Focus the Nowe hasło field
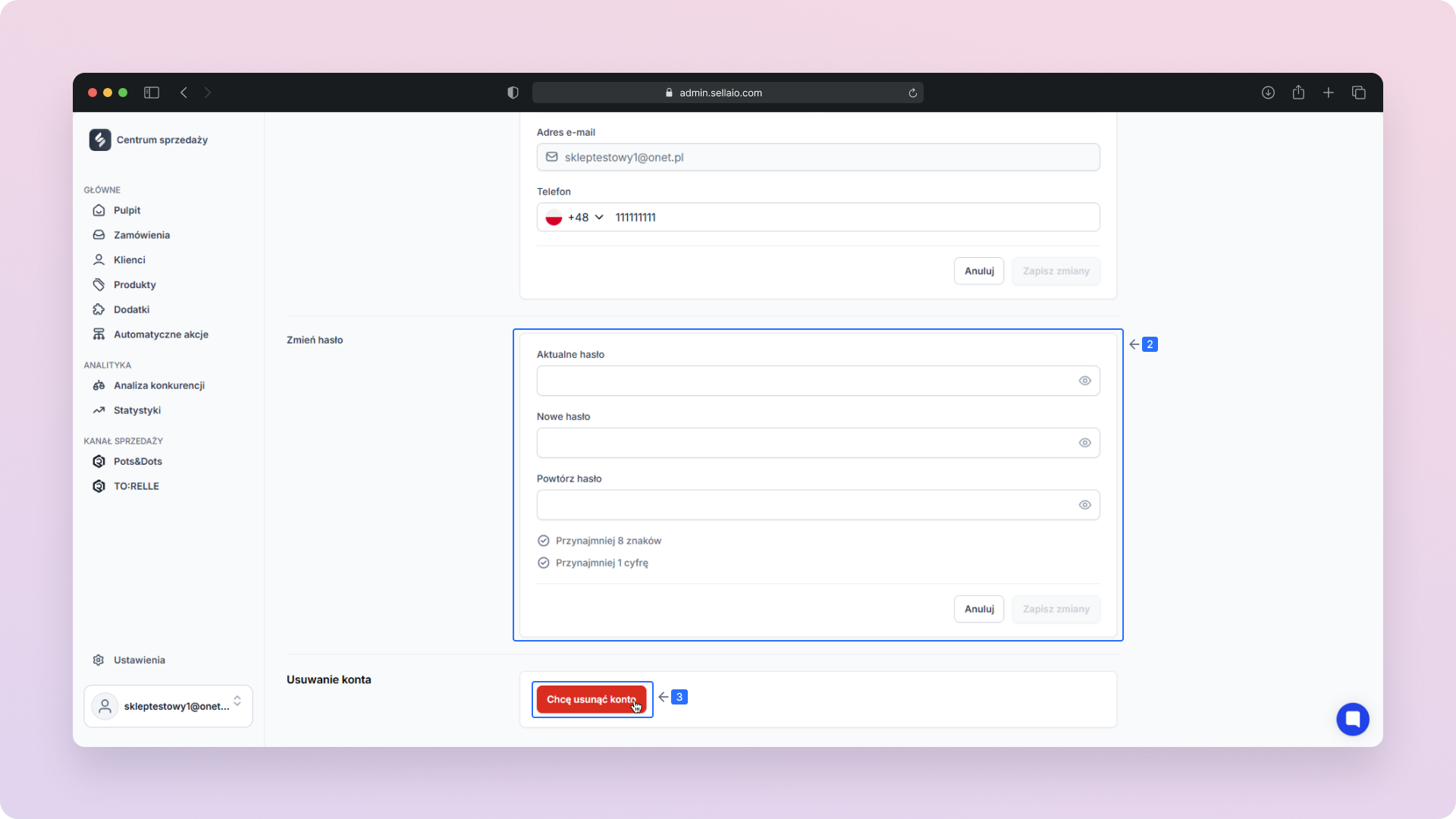The height and width of the screenshot is (819, 1456). click(818, 443)
